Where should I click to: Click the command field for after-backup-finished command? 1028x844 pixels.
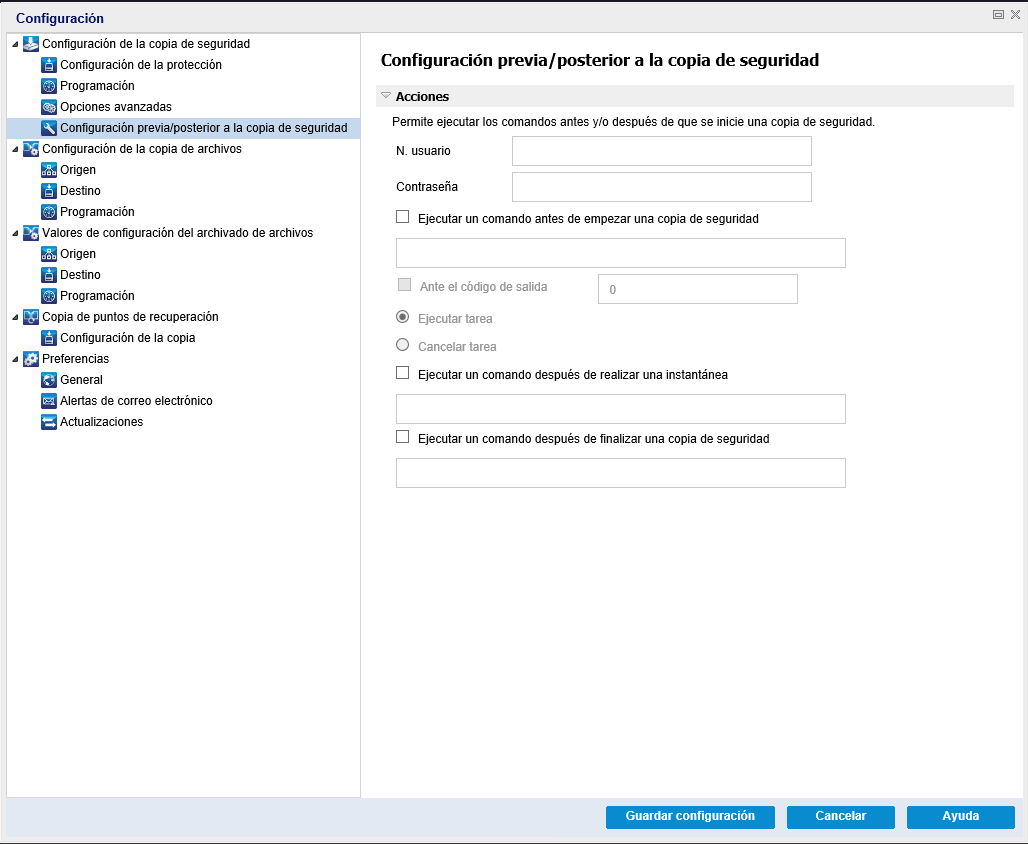point(621,473)
